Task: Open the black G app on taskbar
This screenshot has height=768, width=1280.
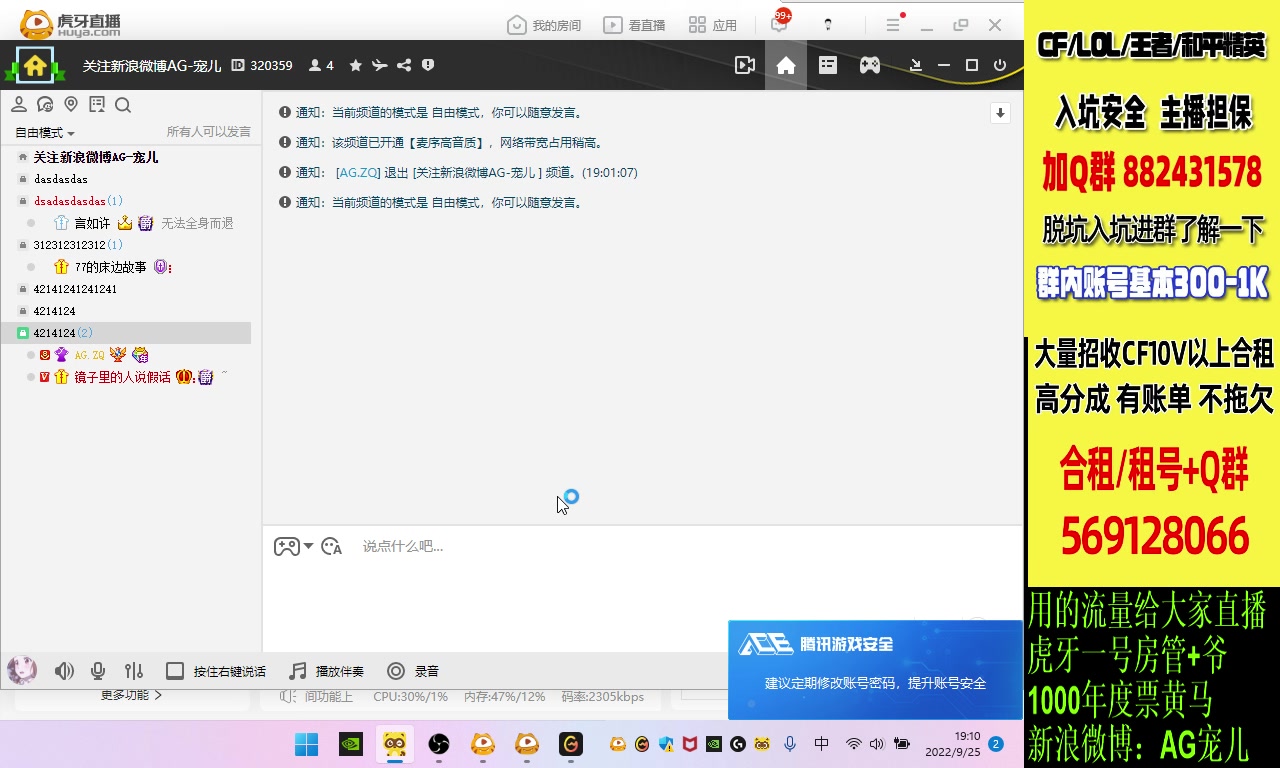Action: (x=571, y=744)
